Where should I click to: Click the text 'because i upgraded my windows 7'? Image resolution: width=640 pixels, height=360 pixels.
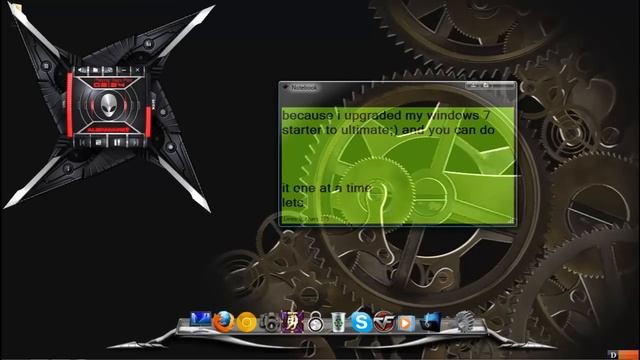click(386, 116)
